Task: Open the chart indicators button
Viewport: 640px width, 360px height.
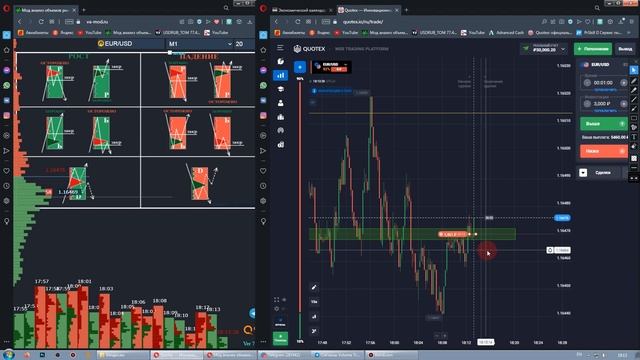Action: [x=314, y=331]
